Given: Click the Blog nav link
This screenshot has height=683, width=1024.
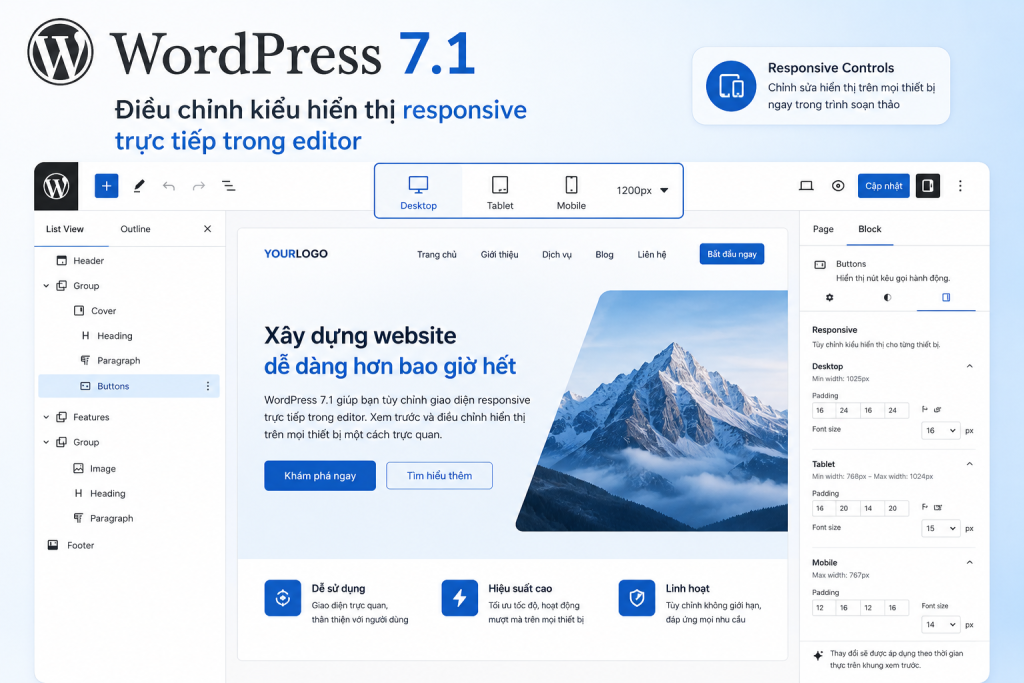Looking at the screenshot, I should [605, 255].
